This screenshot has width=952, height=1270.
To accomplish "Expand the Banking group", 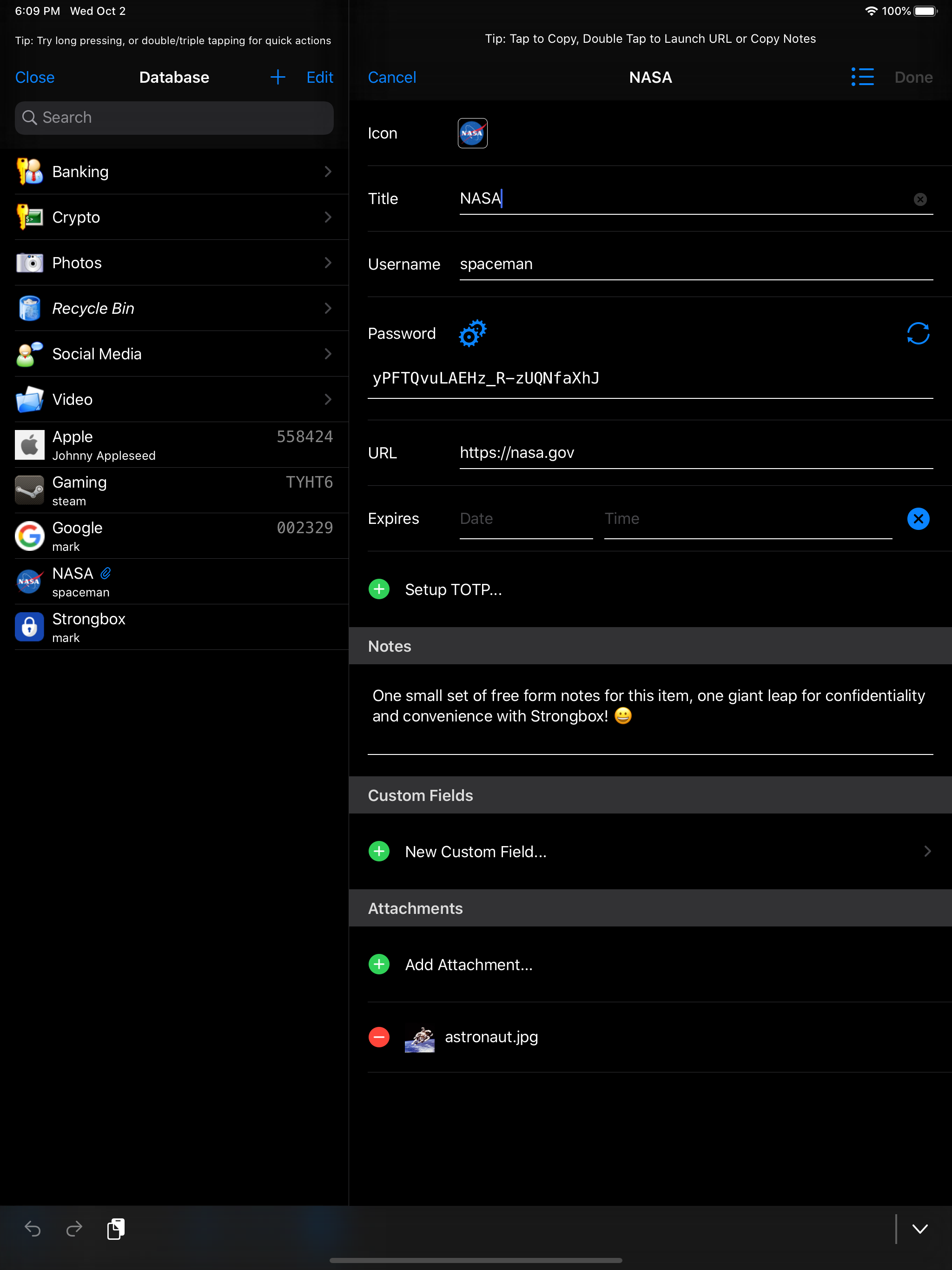I will coord(173,172).
